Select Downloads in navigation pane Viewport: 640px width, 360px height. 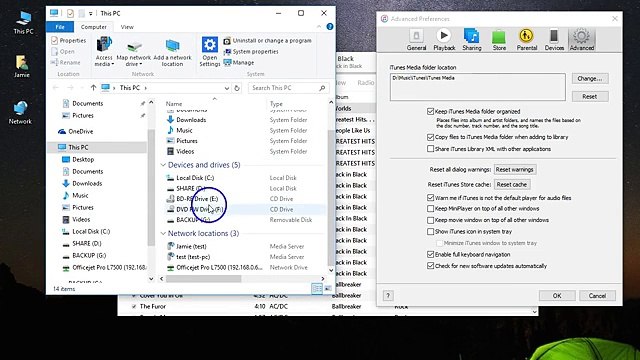[87, 184]
